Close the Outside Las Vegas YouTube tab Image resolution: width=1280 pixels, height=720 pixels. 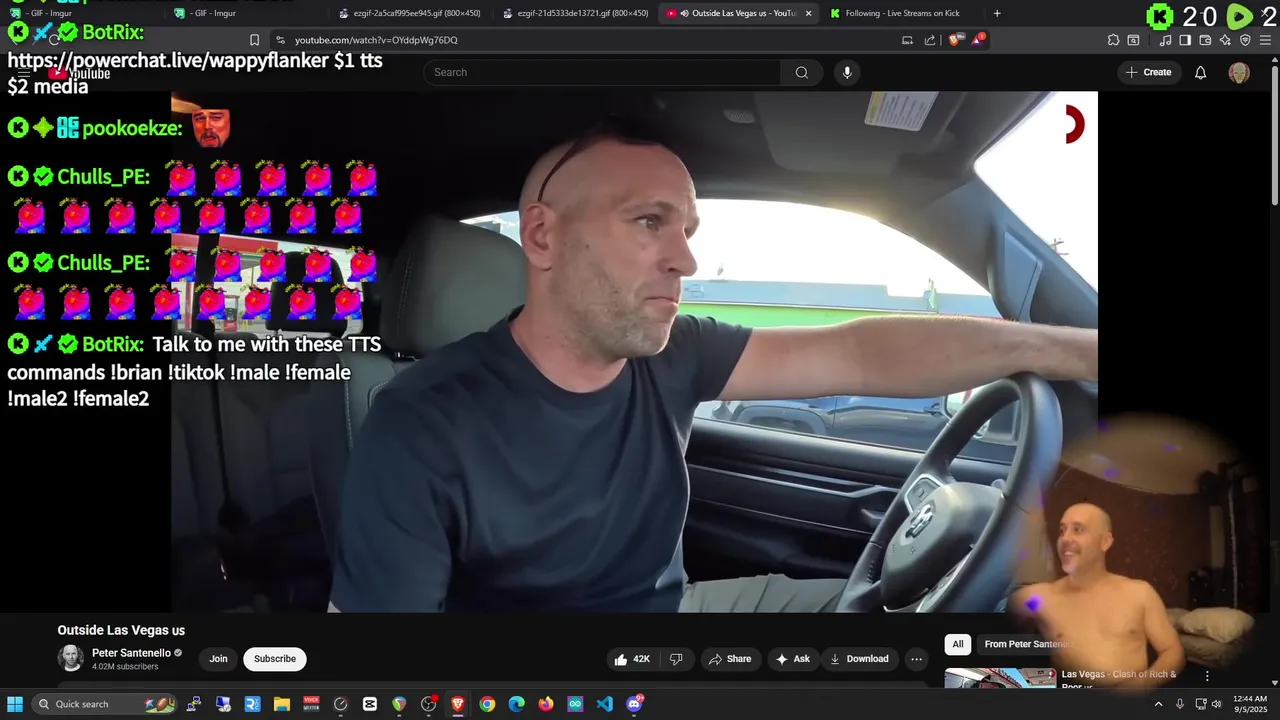coord(808,13)
